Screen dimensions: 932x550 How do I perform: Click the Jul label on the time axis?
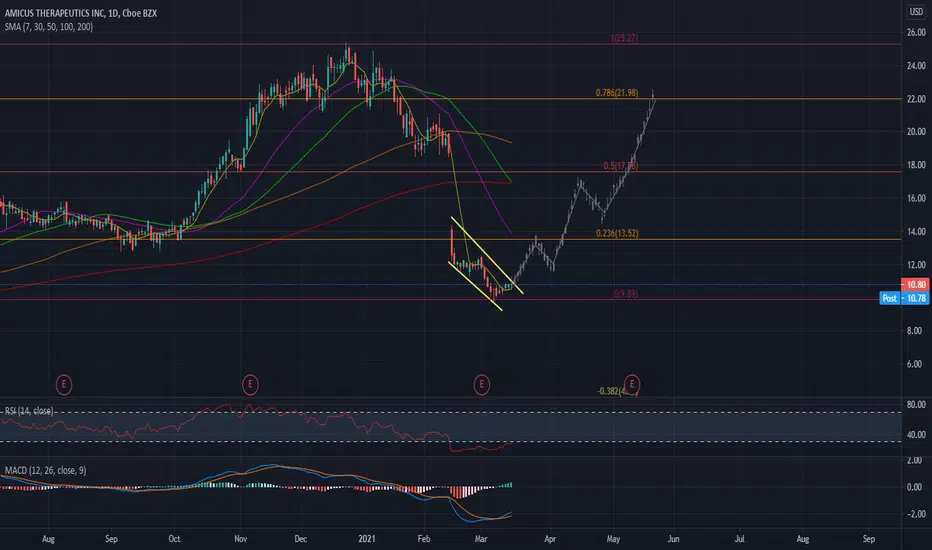pos(739,539)
